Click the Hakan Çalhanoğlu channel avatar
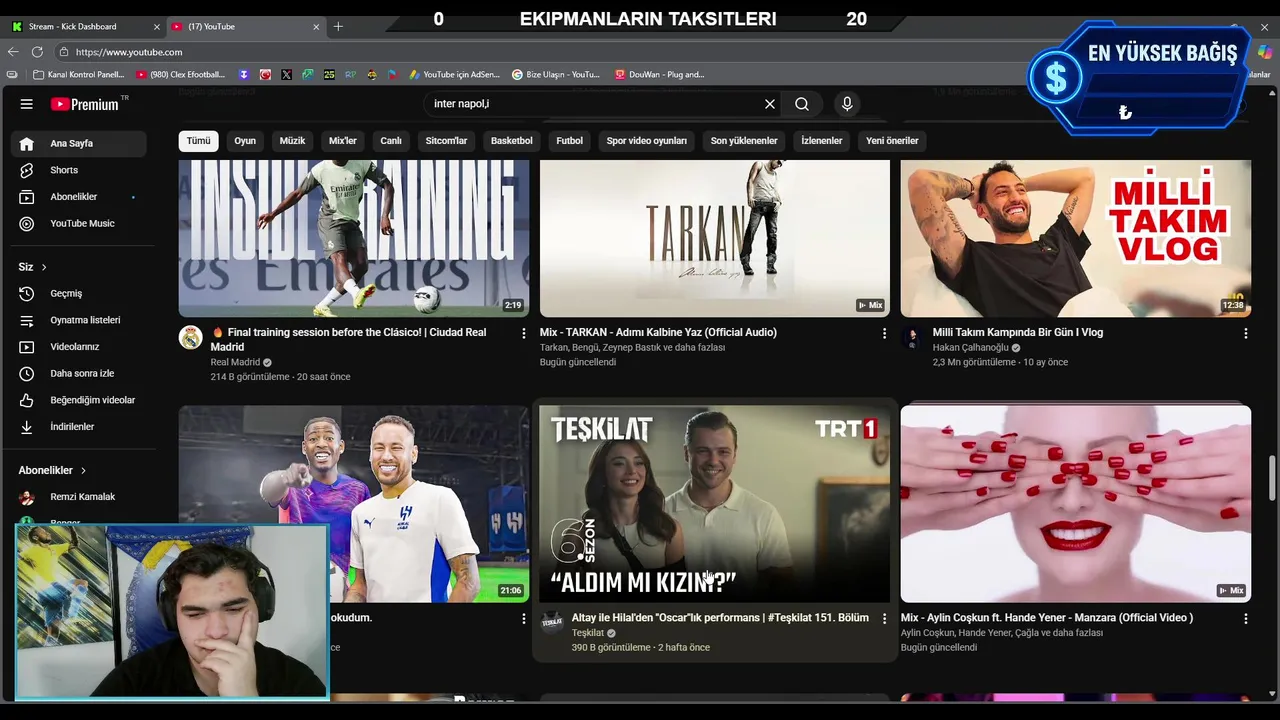The width and height of the screenshot is (1280, 720). click(912, 338)
